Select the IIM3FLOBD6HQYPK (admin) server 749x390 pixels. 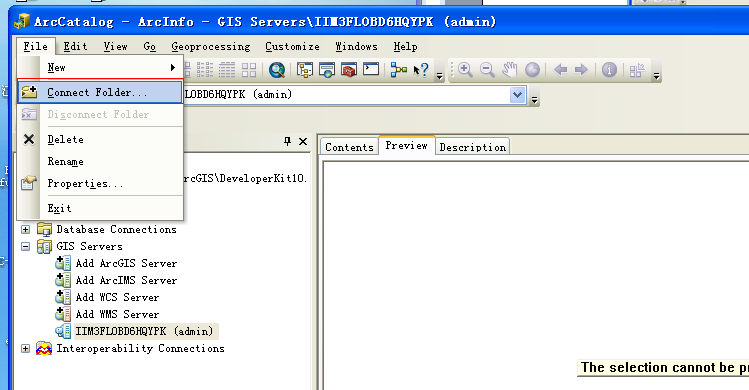tap(144, 331)
